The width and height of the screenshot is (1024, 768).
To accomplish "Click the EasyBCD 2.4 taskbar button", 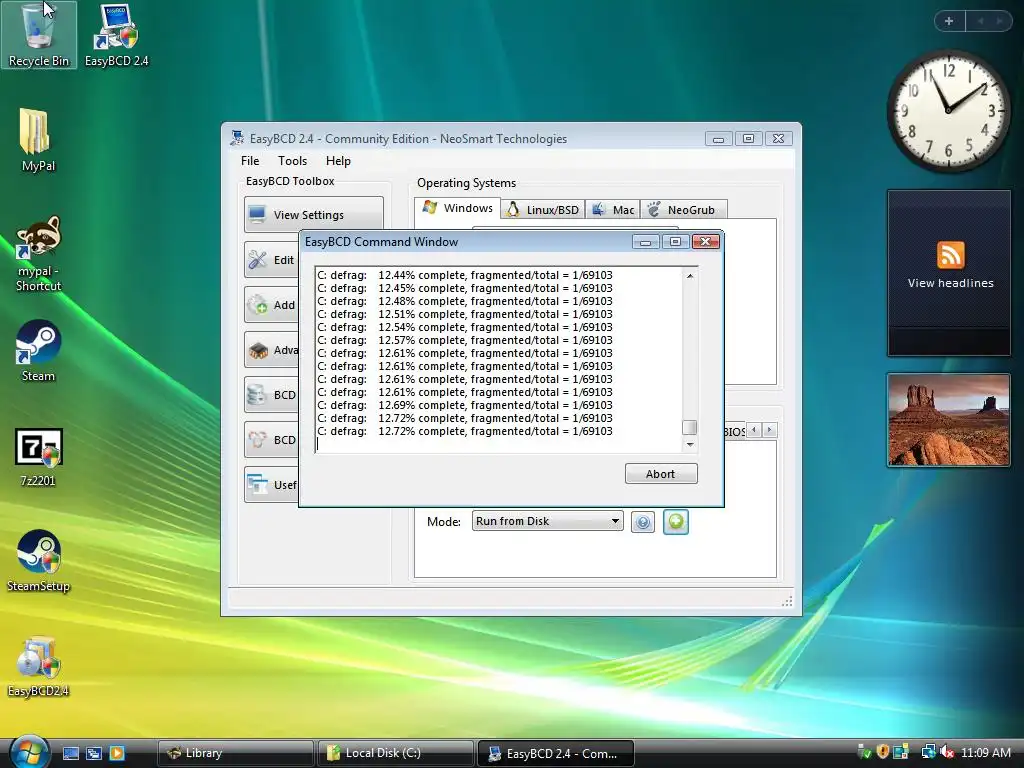I will (556, 753).
